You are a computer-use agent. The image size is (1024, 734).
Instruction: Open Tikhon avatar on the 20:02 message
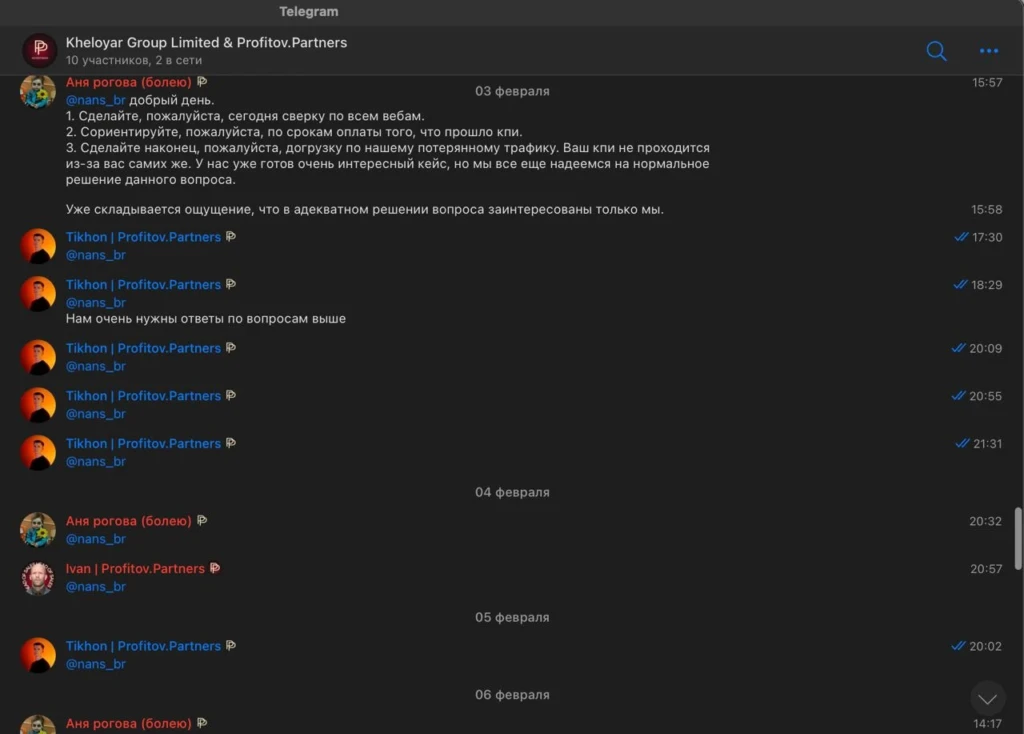38,654
